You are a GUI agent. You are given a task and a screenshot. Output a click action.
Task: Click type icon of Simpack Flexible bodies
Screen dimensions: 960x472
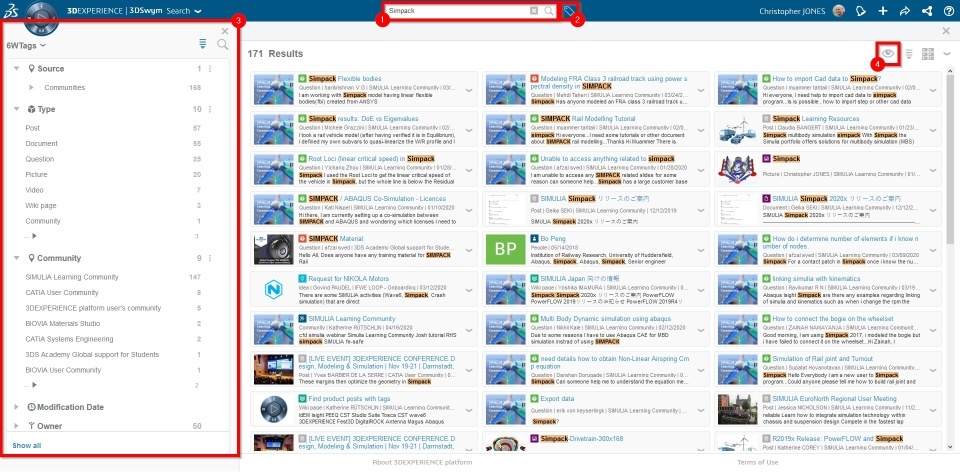(302, 79)
